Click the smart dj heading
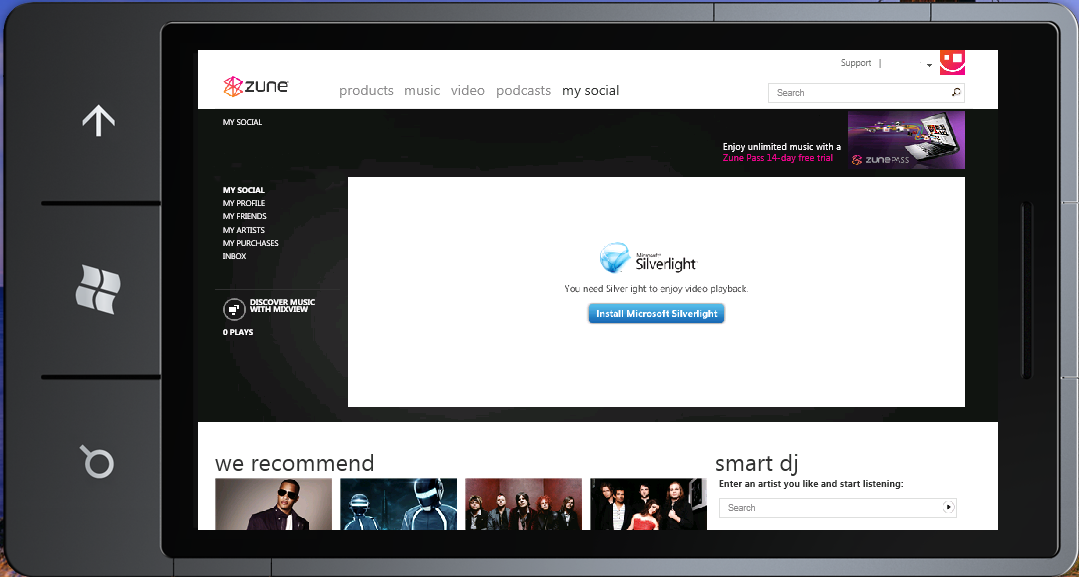Screen dimensions: 1079x577 (756, 463)
